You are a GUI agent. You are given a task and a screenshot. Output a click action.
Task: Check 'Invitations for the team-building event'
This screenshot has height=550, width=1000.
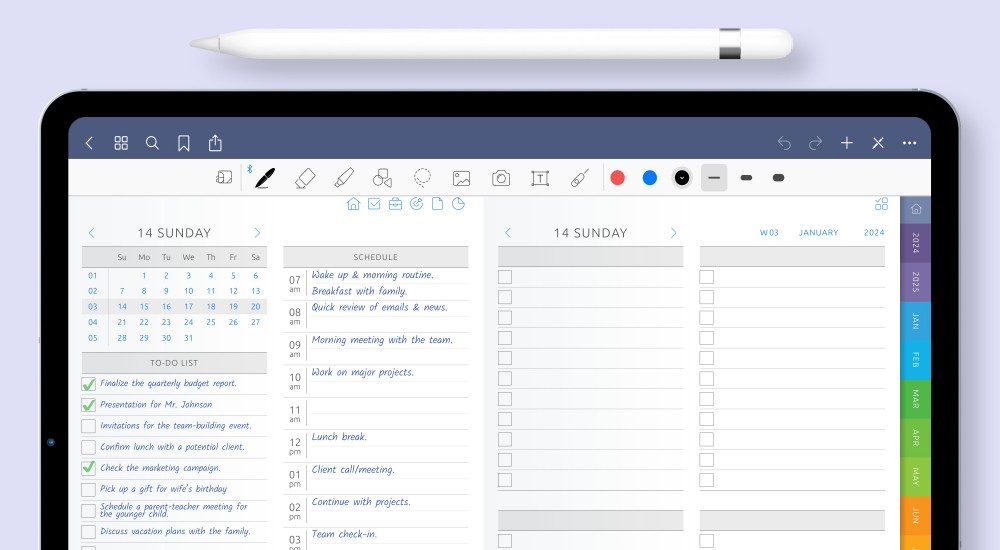pyautogui.click(x=89, y=426)
